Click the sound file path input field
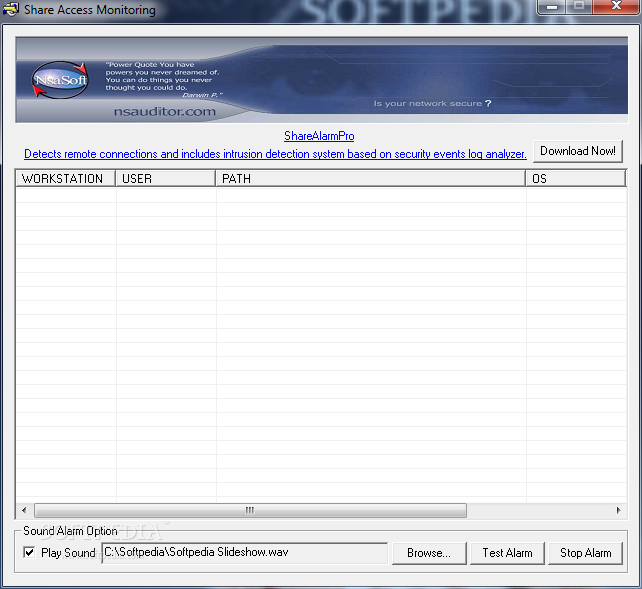The width and height of the screenshot is (642, 589). pos(244,553)
